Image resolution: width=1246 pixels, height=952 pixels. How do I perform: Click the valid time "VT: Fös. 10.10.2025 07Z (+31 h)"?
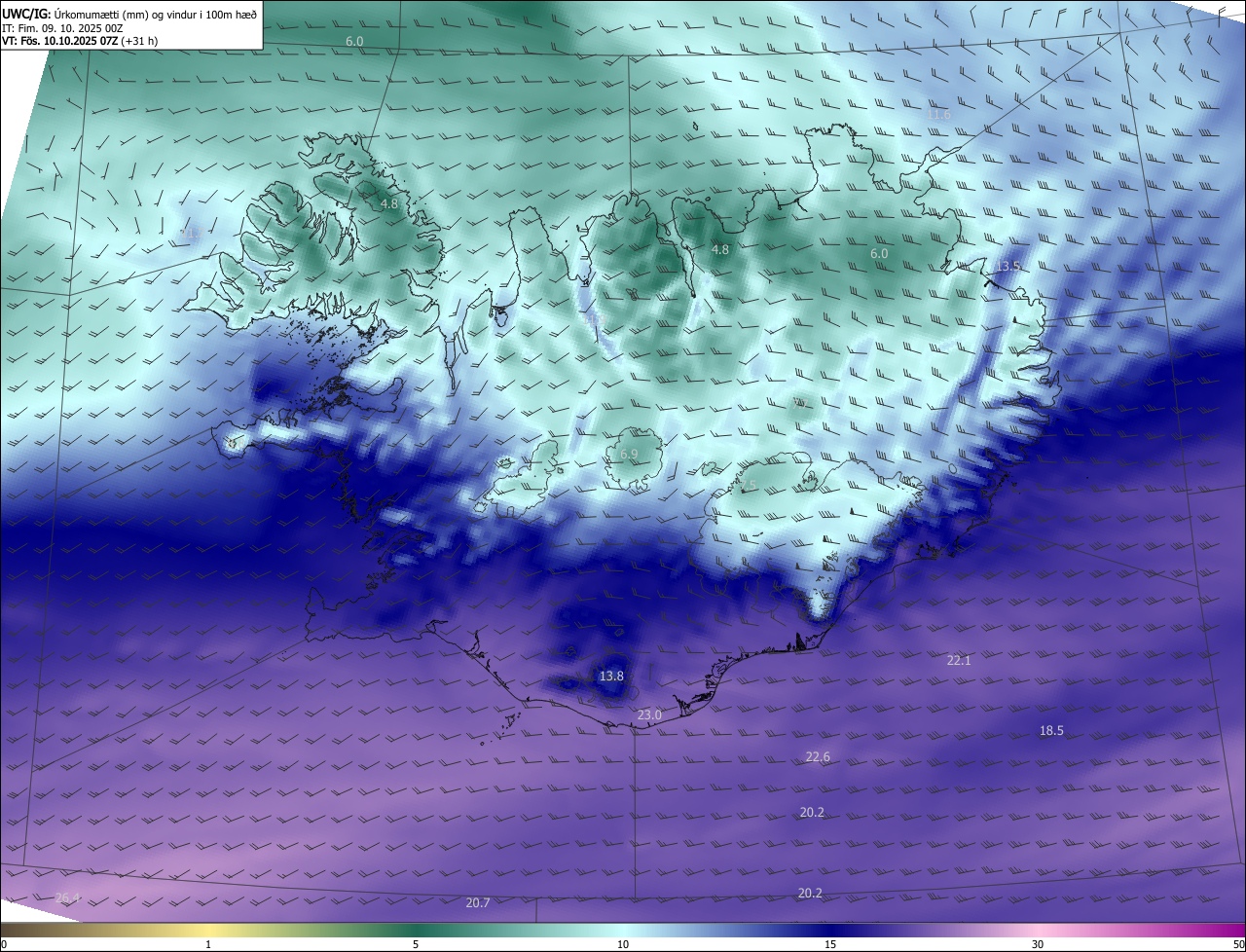tap(80, 41)
